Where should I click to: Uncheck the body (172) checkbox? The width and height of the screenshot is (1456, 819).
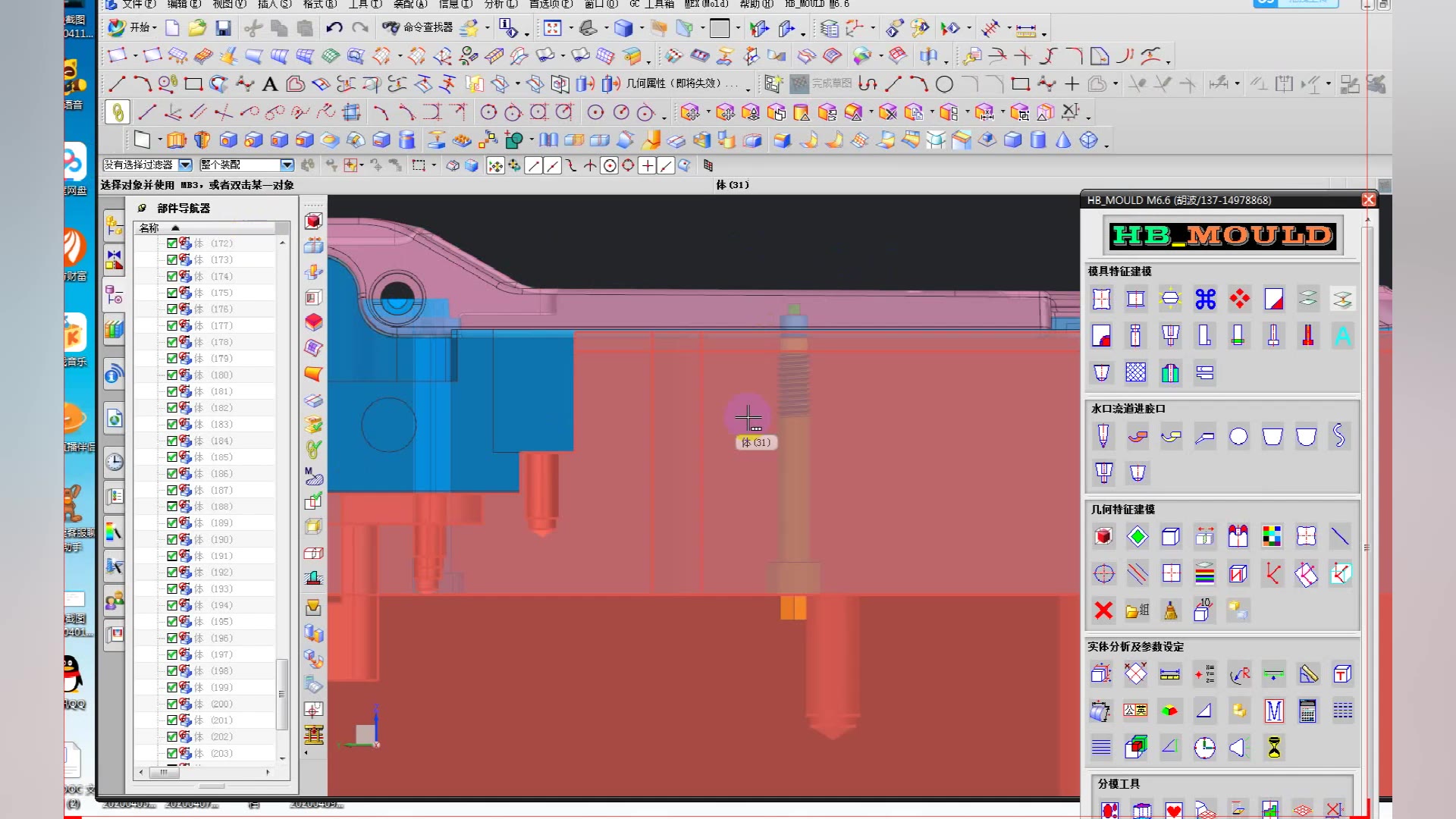pos(172,243)
